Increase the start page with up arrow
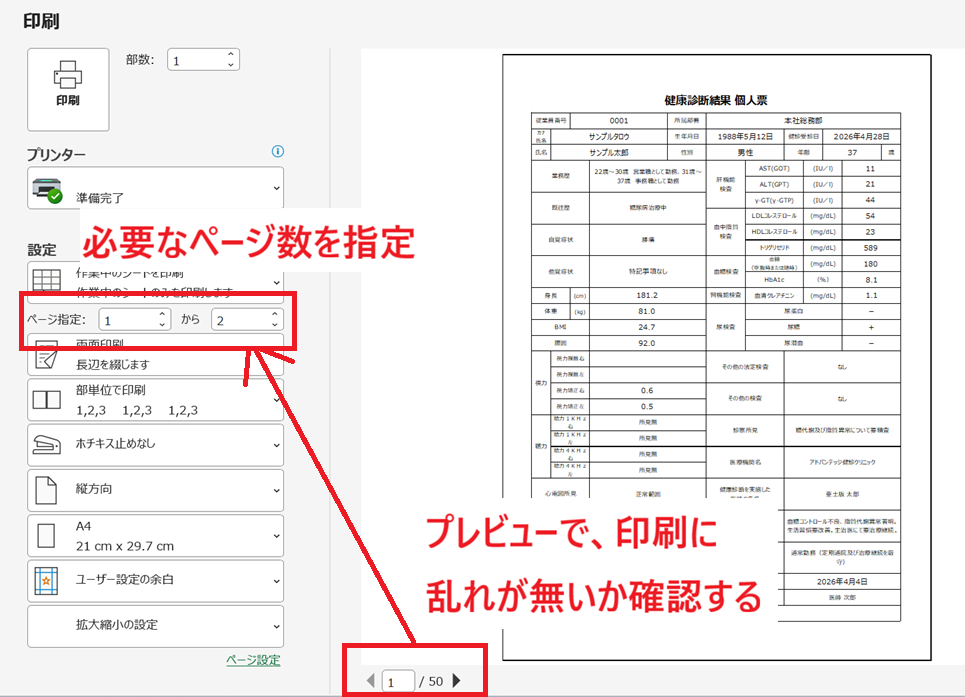965x697 pixels. (x=162, y=314)
